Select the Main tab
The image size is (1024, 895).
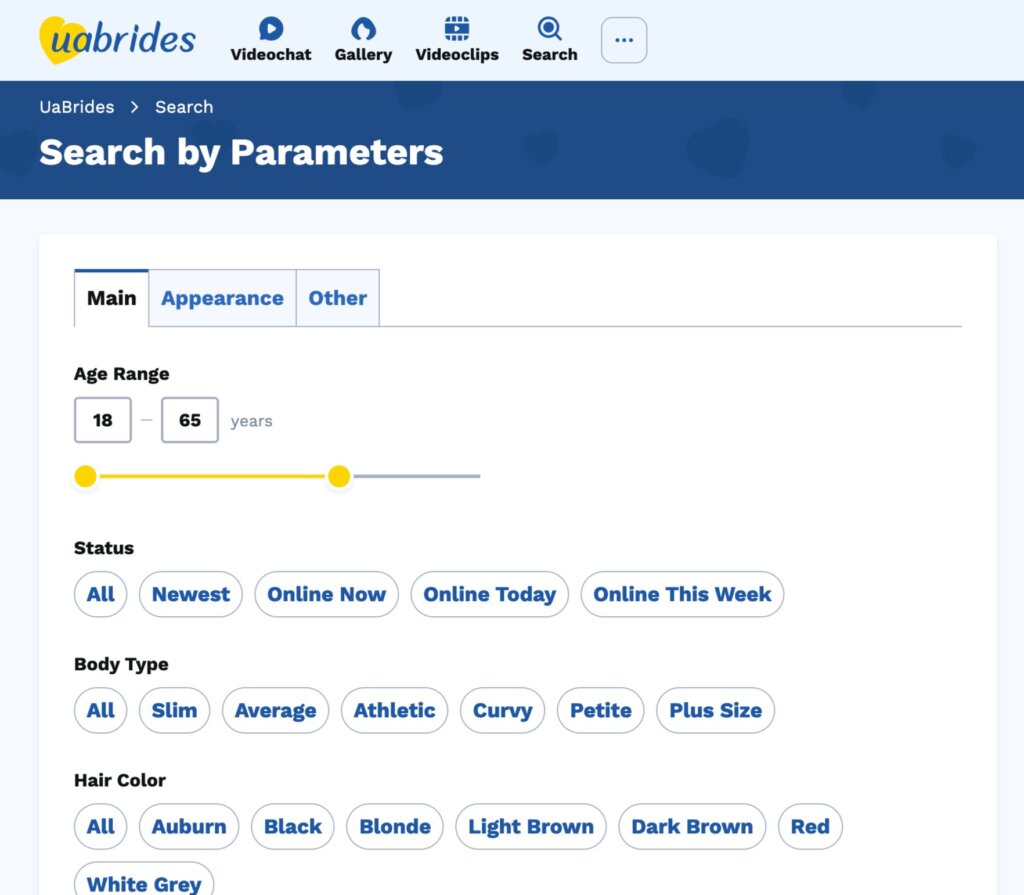pyautogui.click(x=110, y=297)
